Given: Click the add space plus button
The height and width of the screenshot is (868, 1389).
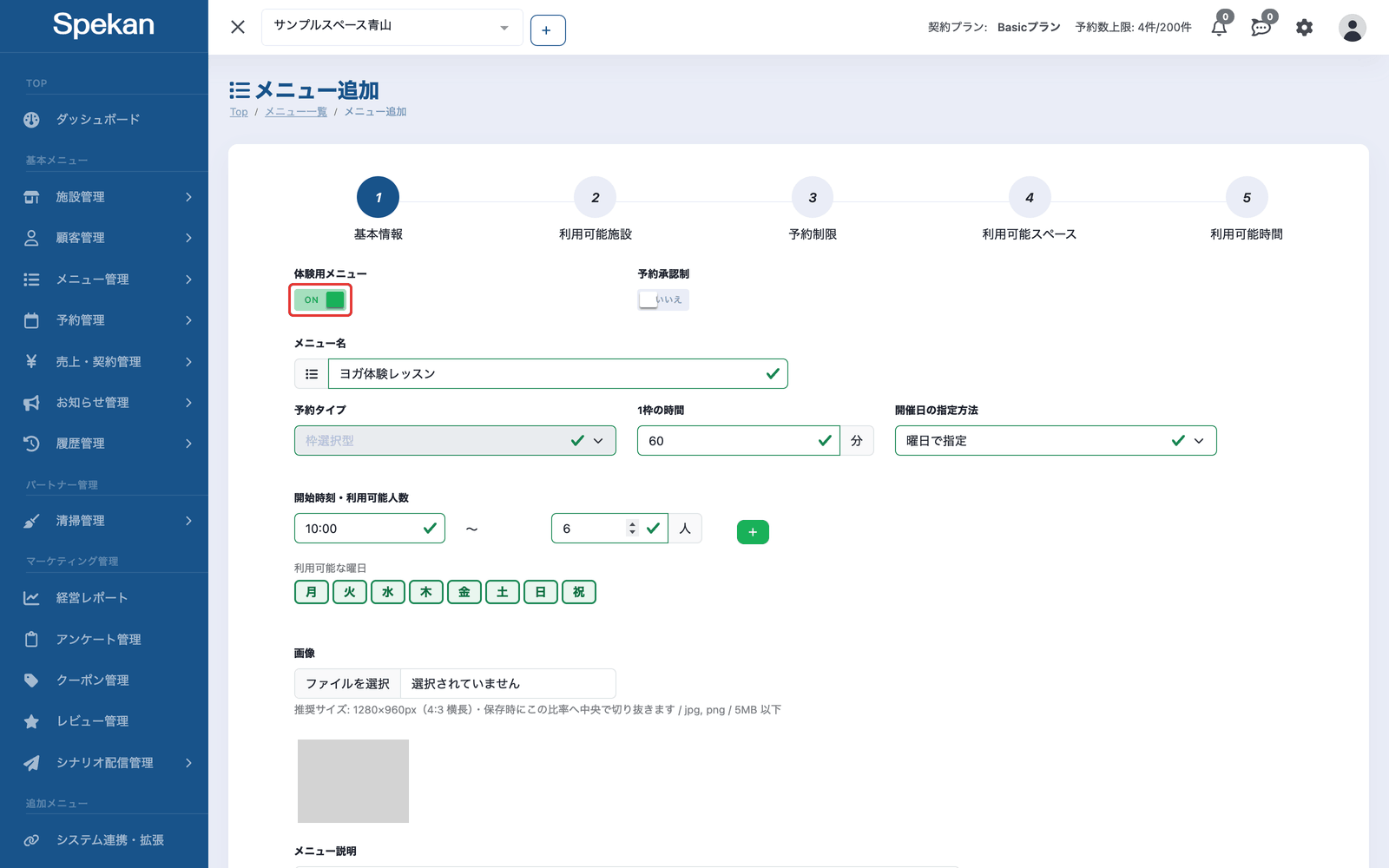Looking at the screenshot, I should pyautogui.click(x=548, y=30).
